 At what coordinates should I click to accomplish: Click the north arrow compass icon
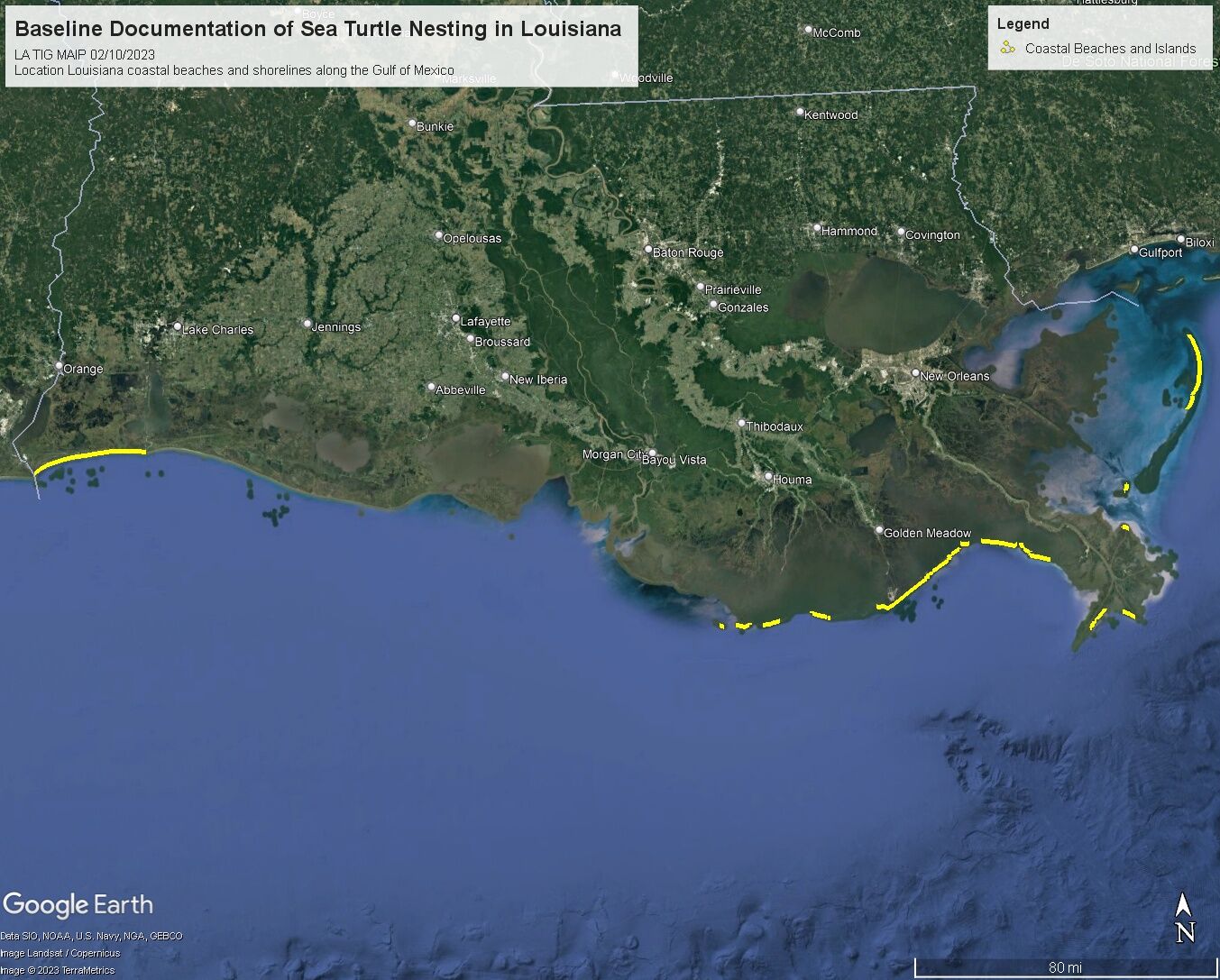[x=1185, y=919]
